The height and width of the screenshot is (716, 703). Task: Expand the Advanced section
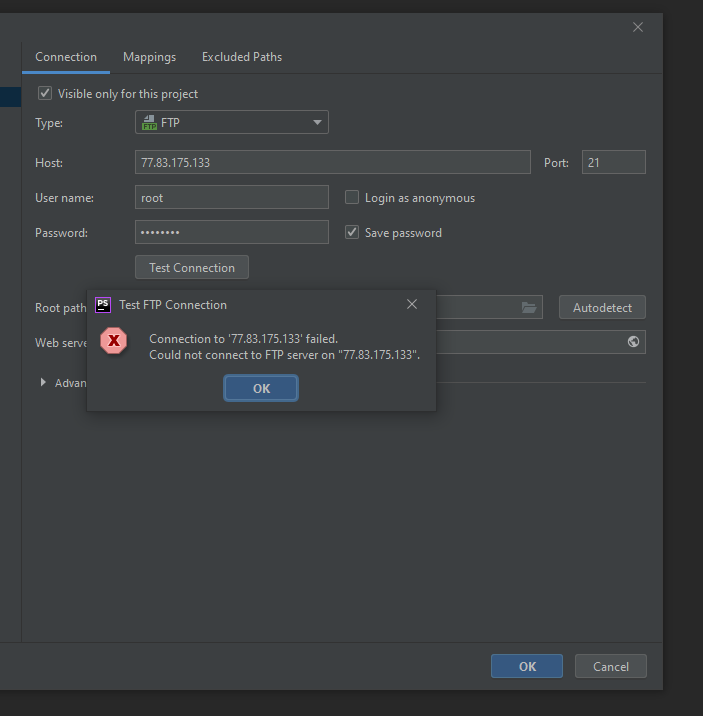pyautogui.click(x=43, y=383)
